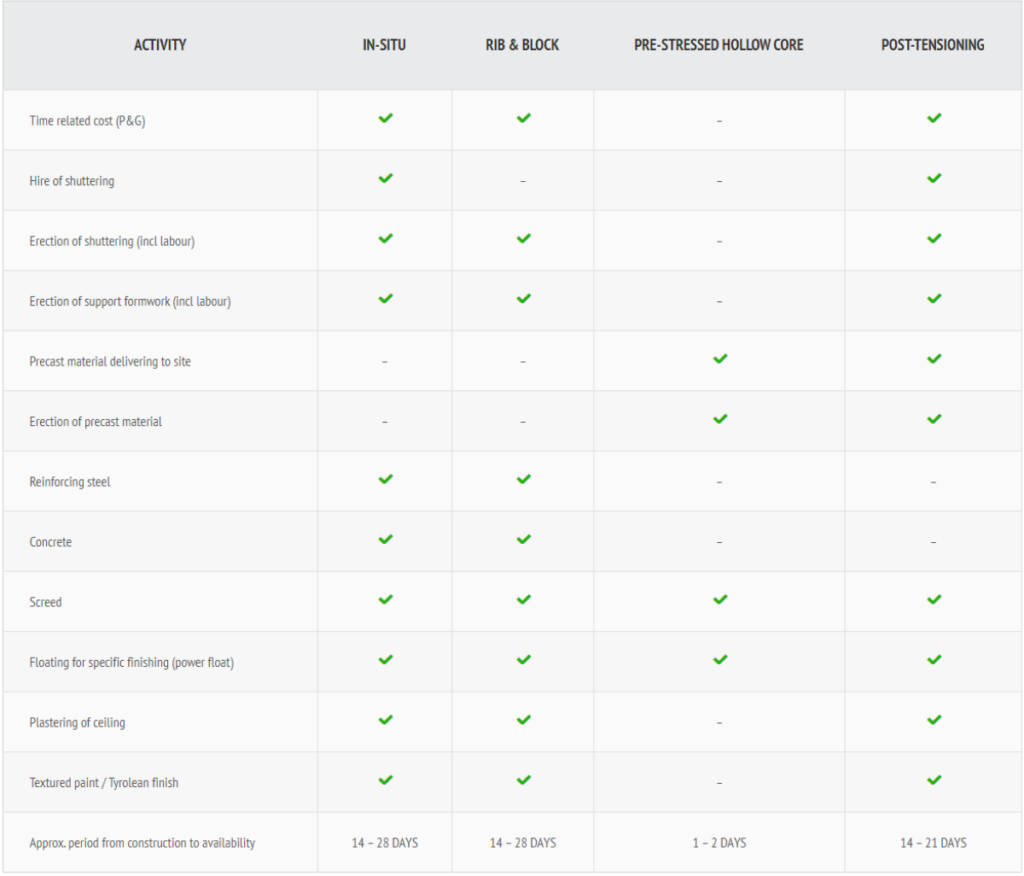Click the In-Situ checkmark for Reinforcing steel
Viewport: 1024px width, 876px height.
tap(385, 479)
